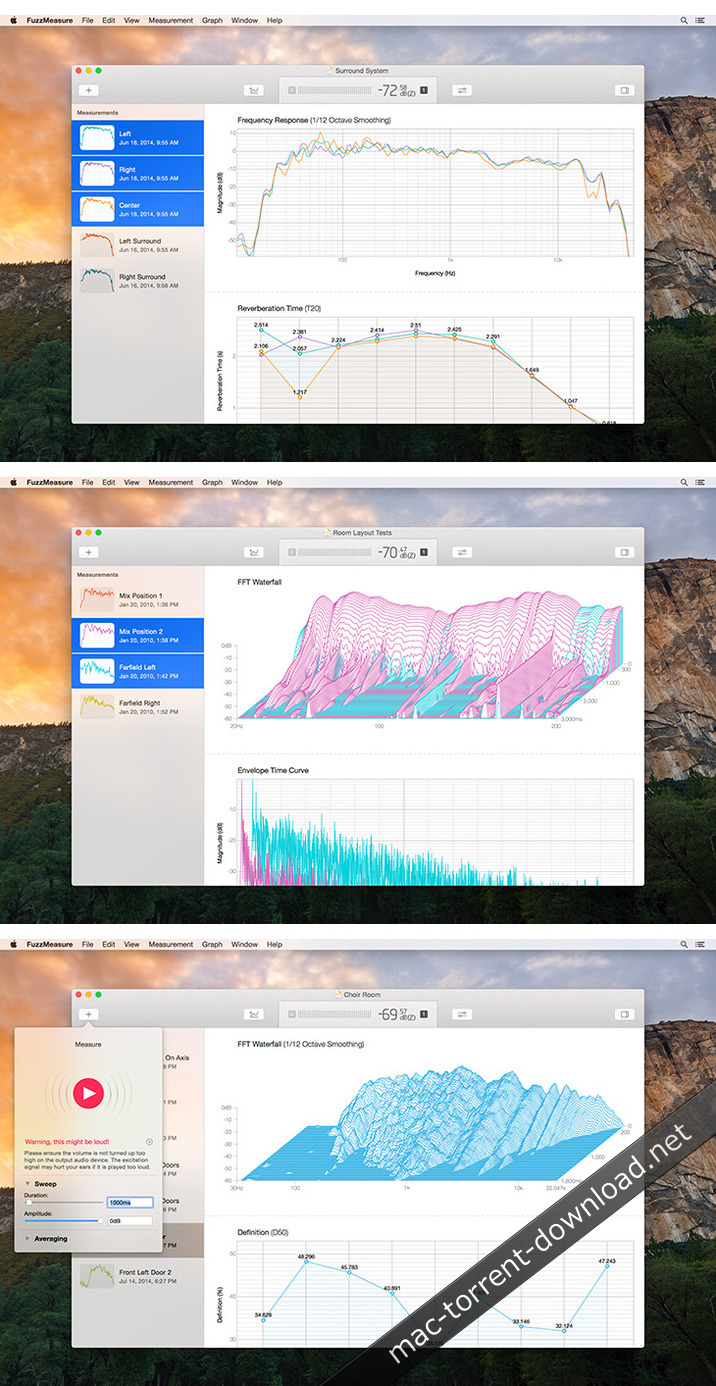The image size is (716, 1386).
Task: Click FFT Waterfall title in Choir Room window
Action: point(300,1043)
